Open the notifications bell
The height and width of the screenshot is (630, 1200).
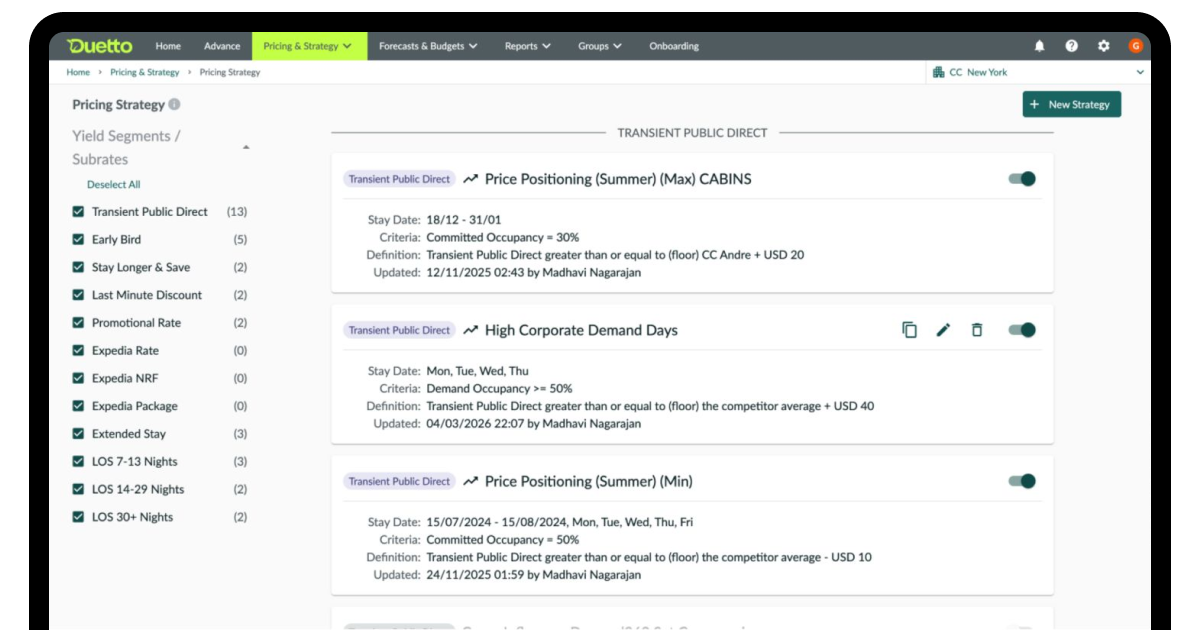tap(1040, 46)
